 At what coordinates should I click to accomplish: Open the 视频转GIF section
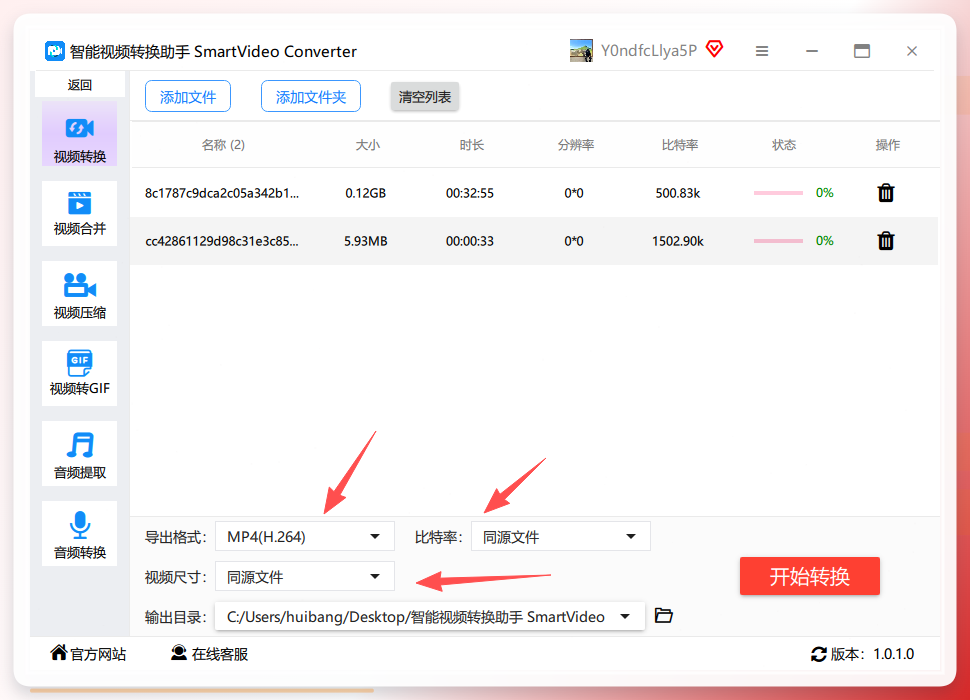pos(79,373)
